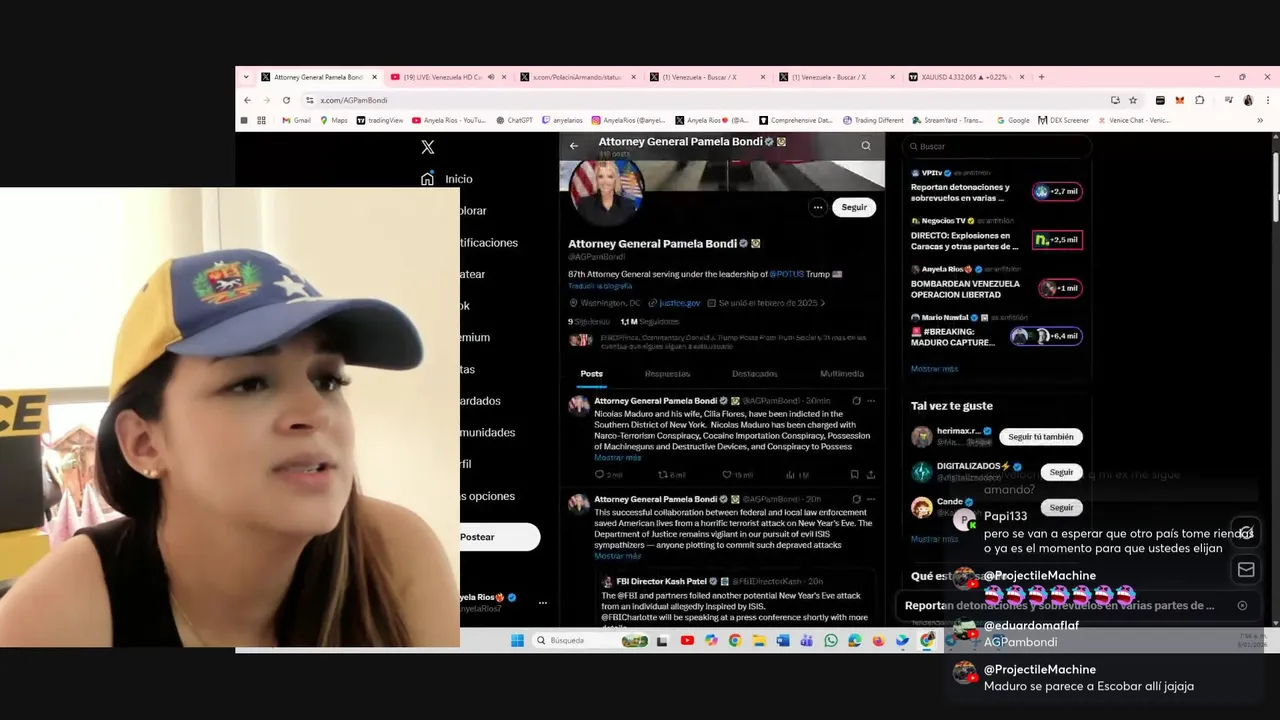Image resolution: width=1280 pixels, height=720 pixels.
Task: Follow Attorney General Pamela Bondi
Action: click(x=854, y=207)
